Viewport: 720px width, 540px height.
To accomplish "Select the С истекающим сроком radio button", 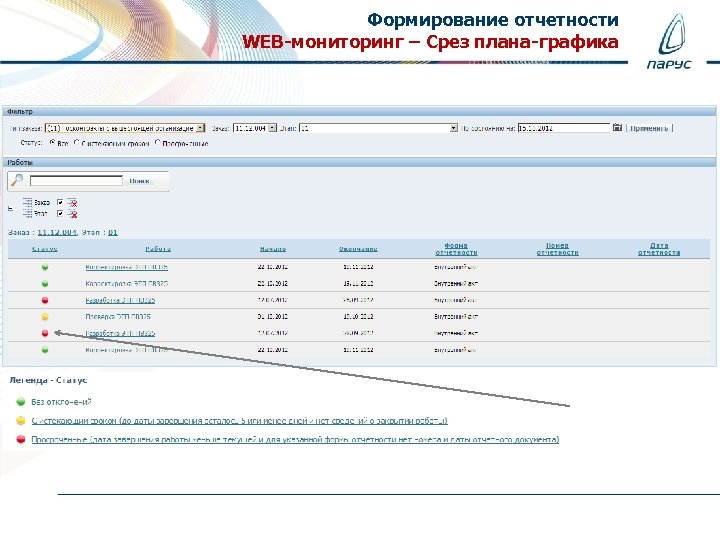I will pyautogui.click(x=77, y=143).
